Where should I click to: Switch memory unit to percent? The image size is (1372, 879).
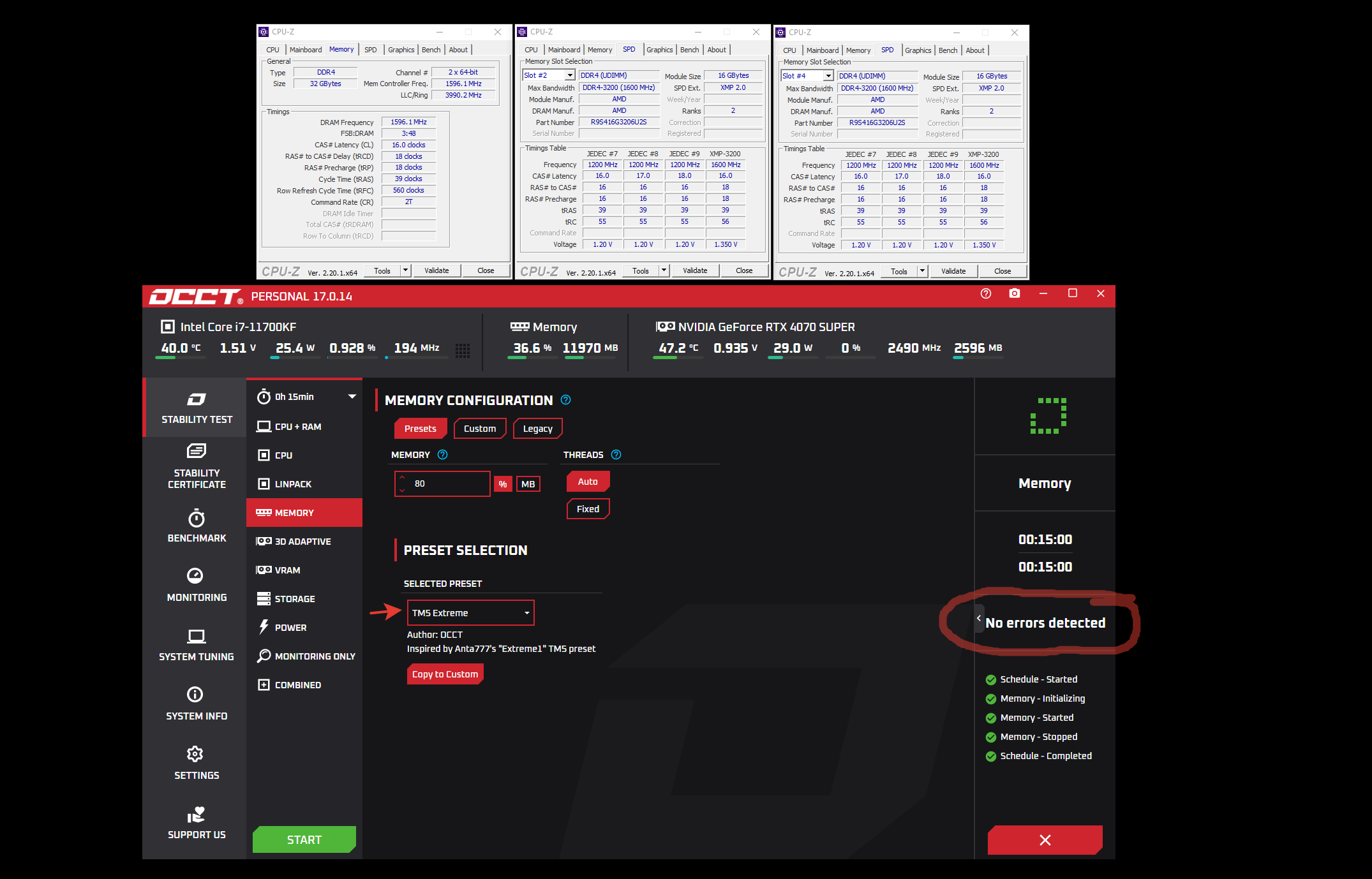coord(503,484)
